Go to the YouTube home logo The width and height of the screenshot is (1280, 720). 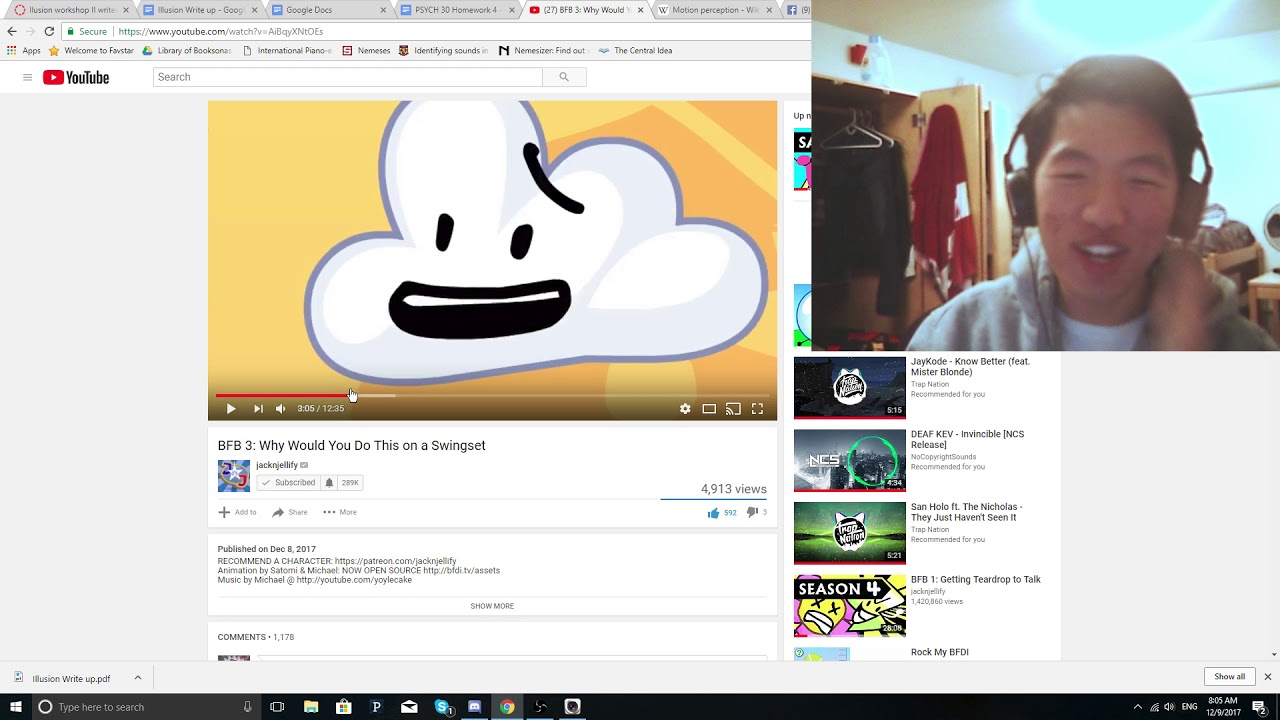click(x=76, y=77)
